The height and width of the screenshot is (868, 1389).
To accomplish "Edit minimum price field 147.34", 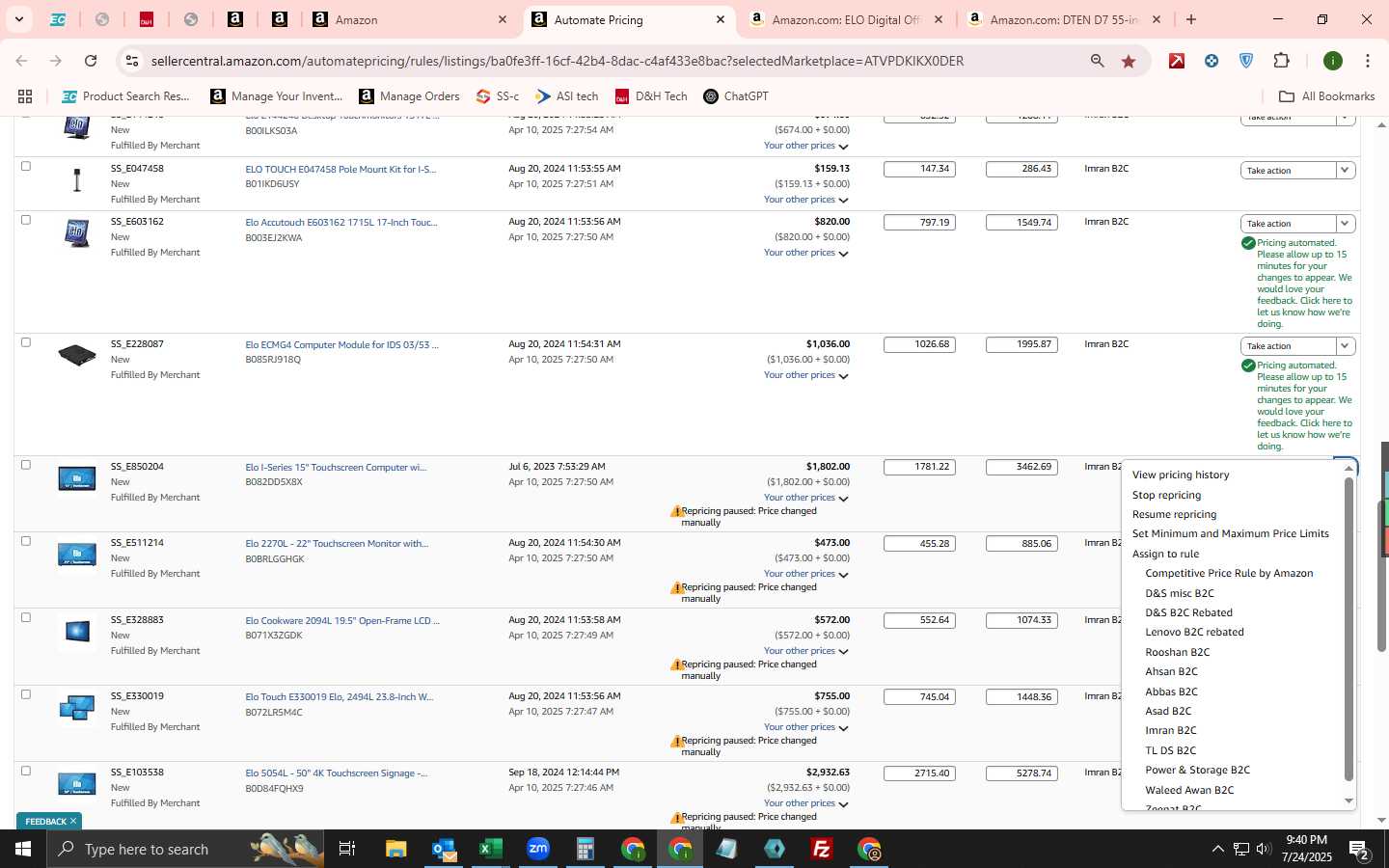I will [919, 169].
